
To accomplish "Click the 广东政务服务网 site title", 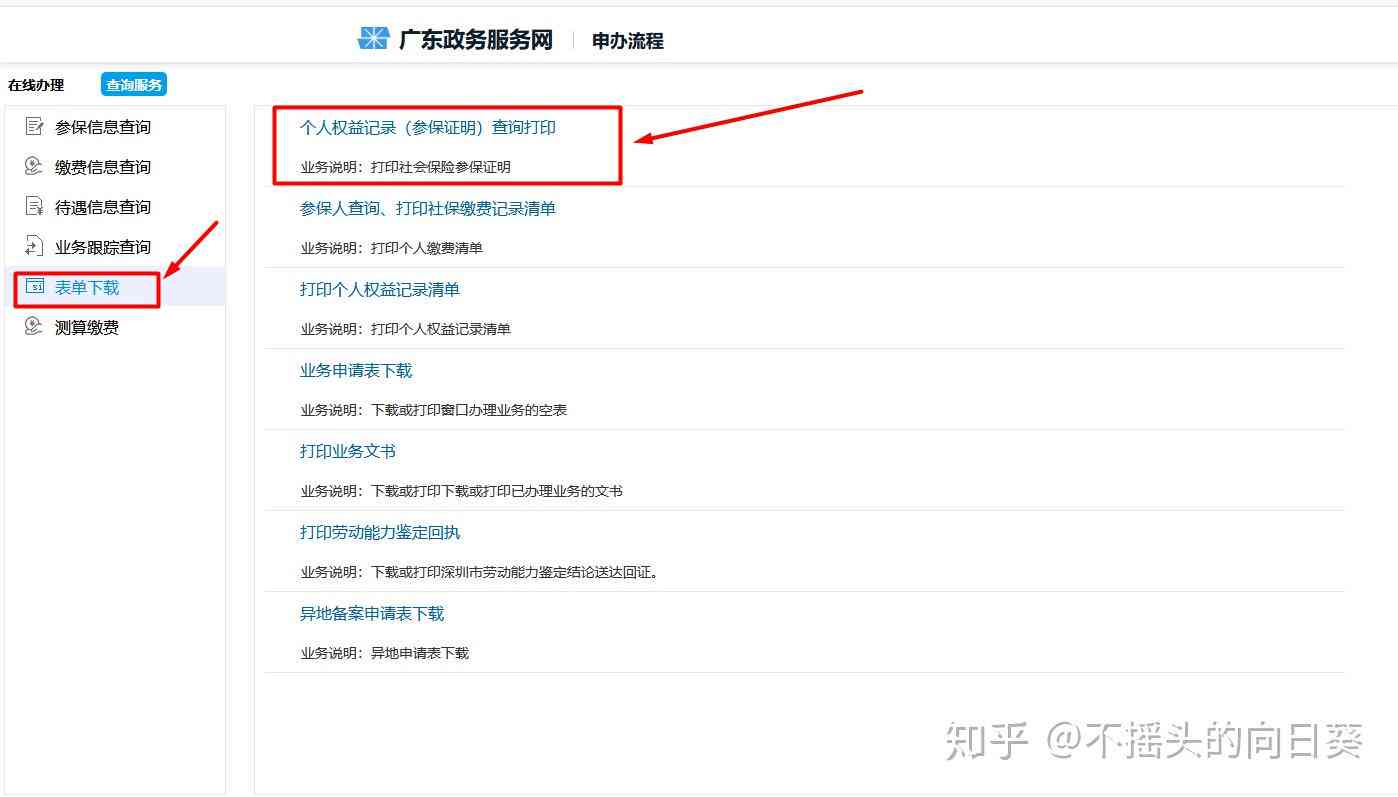I will pos(476,40).
